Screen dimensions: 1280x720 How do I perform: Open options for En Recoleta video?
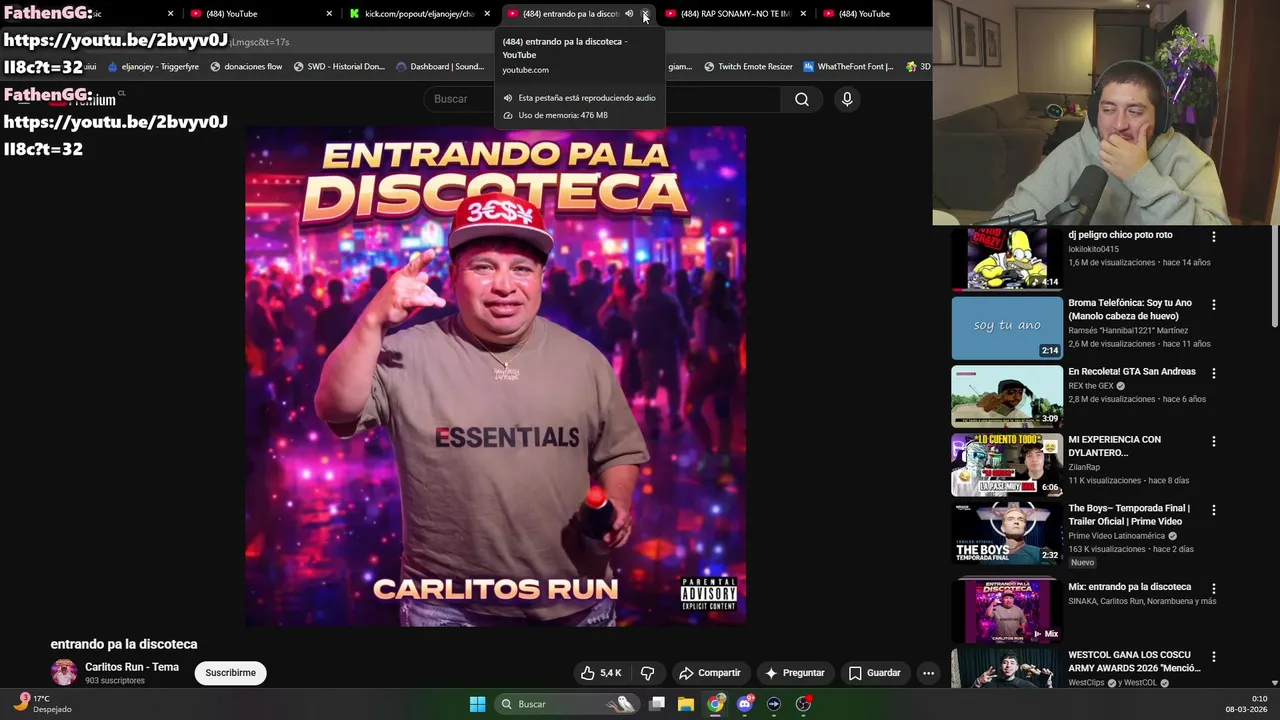[x=1214, y=373]
